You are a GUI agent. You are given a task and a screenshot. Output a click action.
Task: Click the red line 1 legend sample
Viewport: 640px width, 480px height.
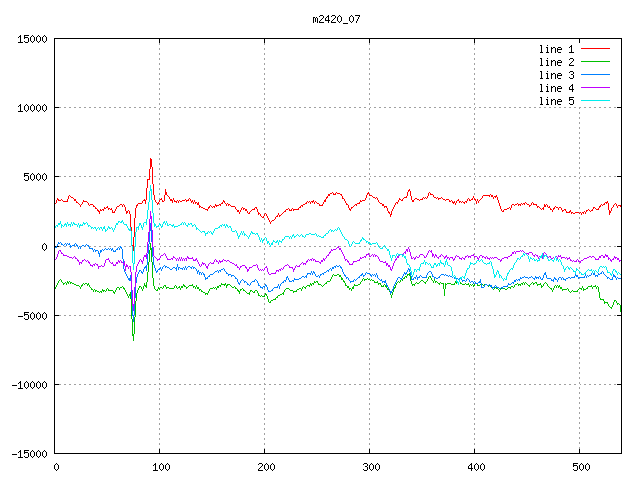click(x=595, y=49)
